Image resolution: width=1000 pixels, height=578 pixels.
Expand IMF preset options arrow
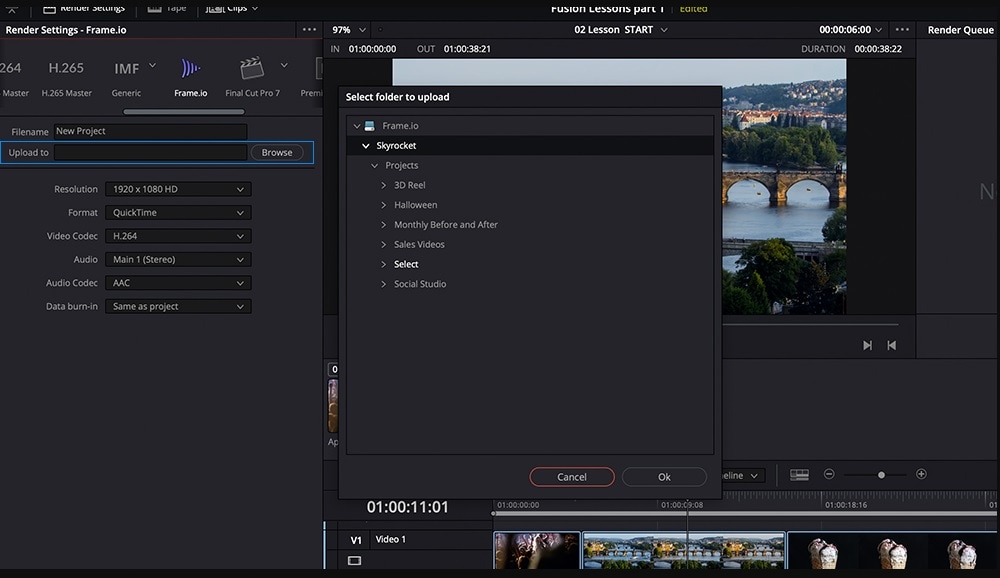click(152, 65)
